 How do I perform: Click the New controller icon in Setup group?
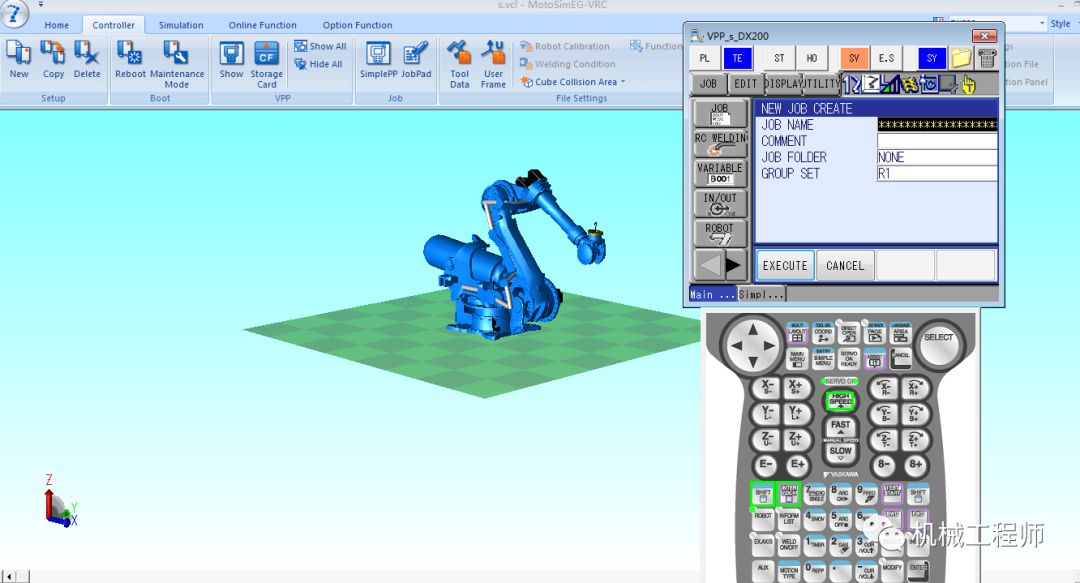point(19,59)
